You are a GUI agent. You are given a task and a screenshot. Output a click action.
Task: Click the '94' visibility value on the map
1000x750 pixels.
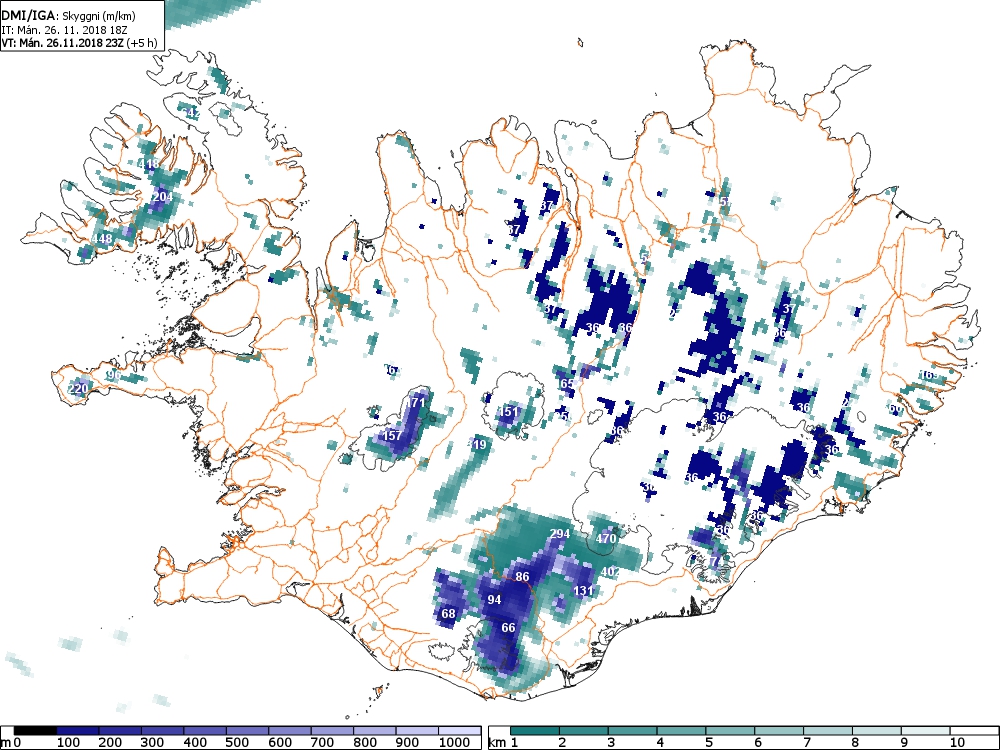494,599
